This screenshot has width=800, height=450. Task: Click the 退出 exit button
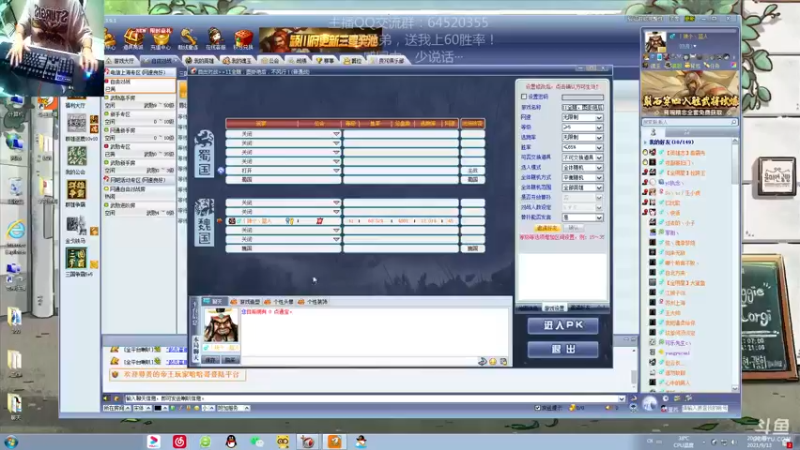[563, 349]
